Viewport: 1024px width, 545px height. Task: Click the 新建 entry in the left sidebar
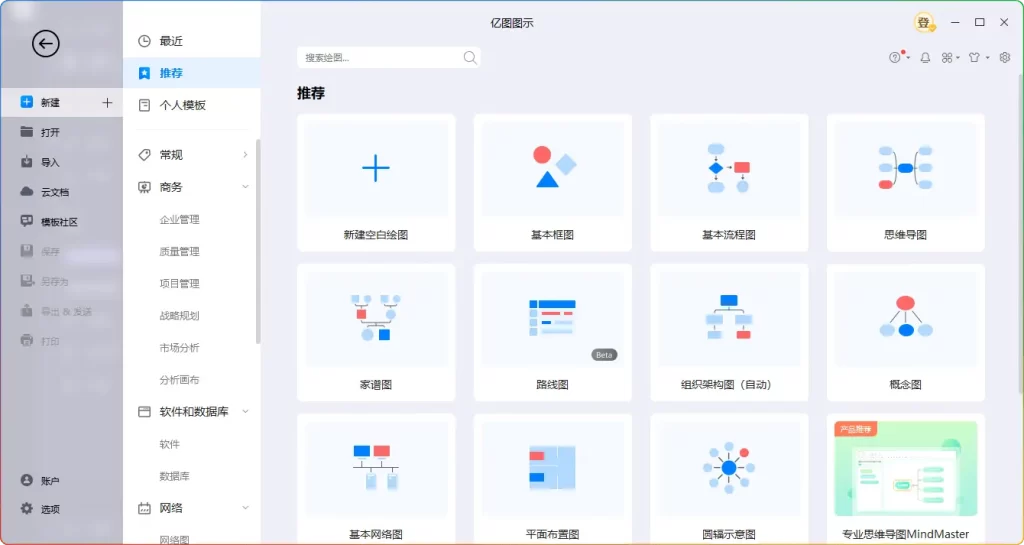(61, 102)
